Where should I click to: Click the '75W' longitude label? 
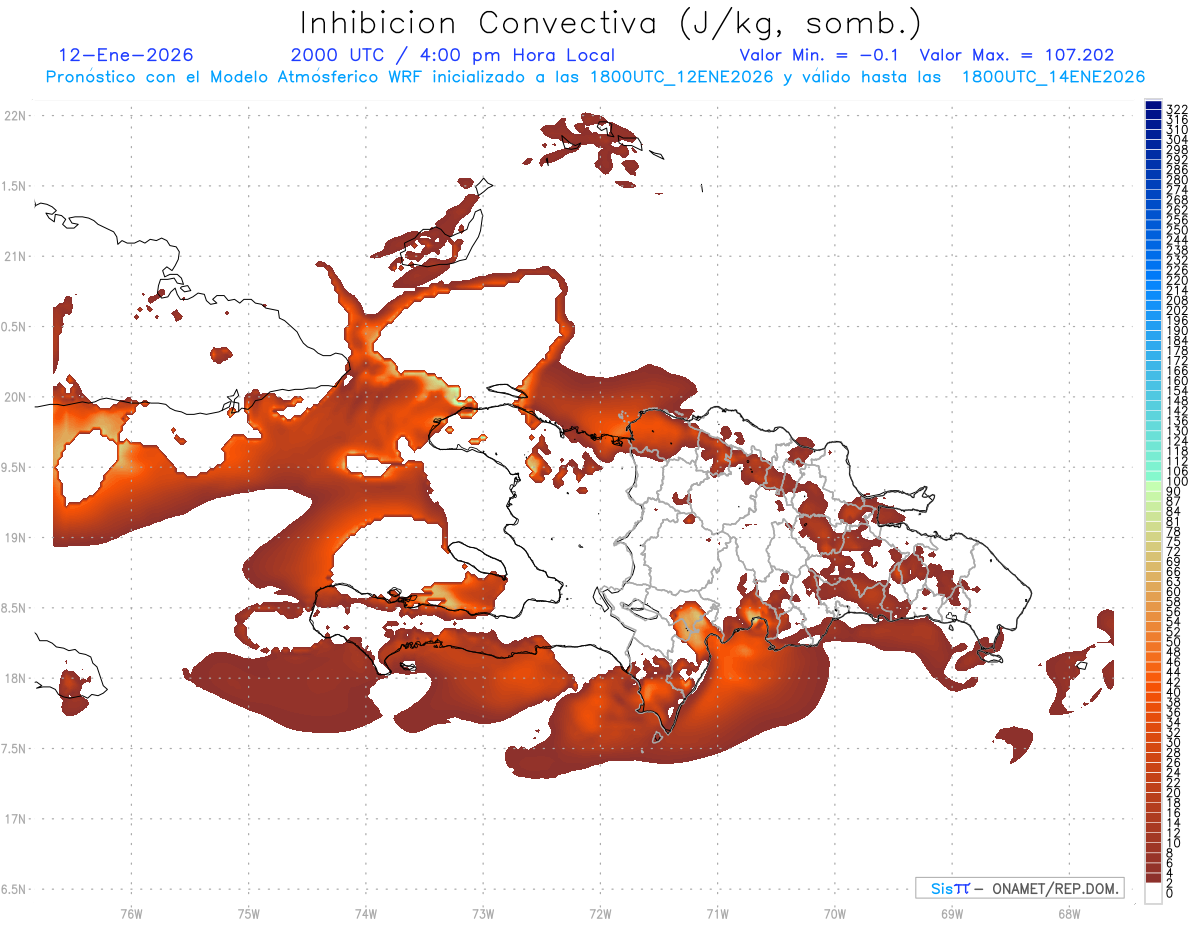248,912
